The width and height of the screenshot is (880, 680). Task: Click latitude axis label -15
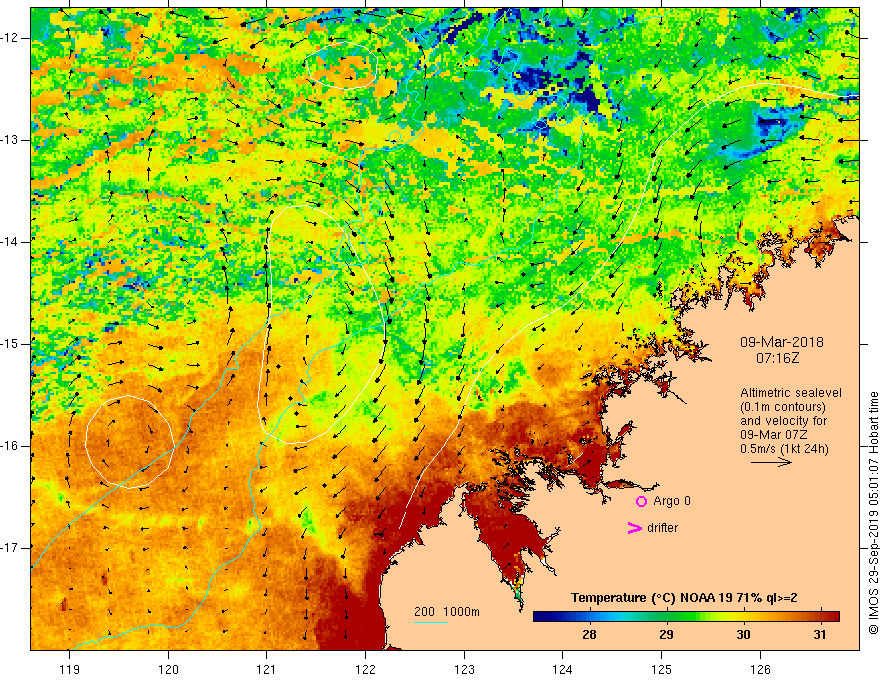(x=11, y=344)
